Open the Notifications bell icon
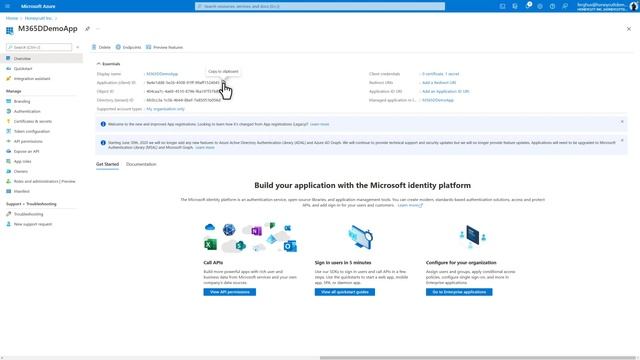Screen dimensions: 640x360 [528, 6]
